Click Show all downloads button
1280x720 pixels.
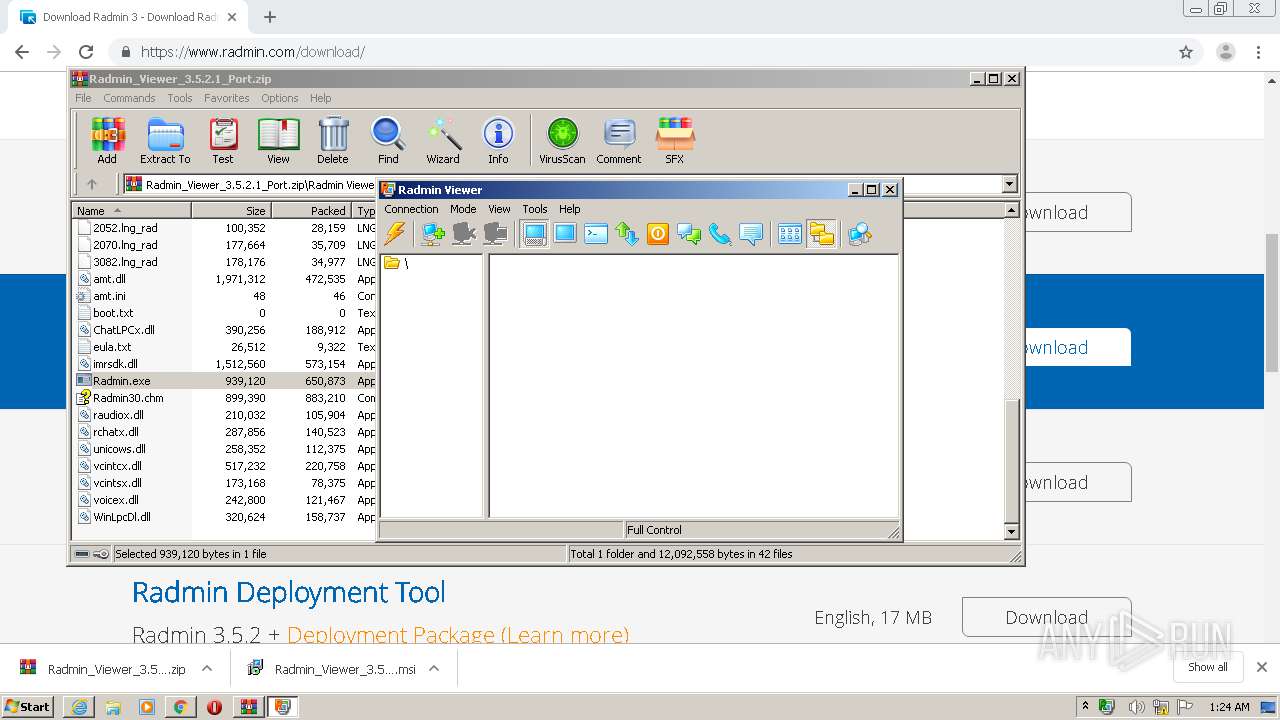click(1207, 667)
